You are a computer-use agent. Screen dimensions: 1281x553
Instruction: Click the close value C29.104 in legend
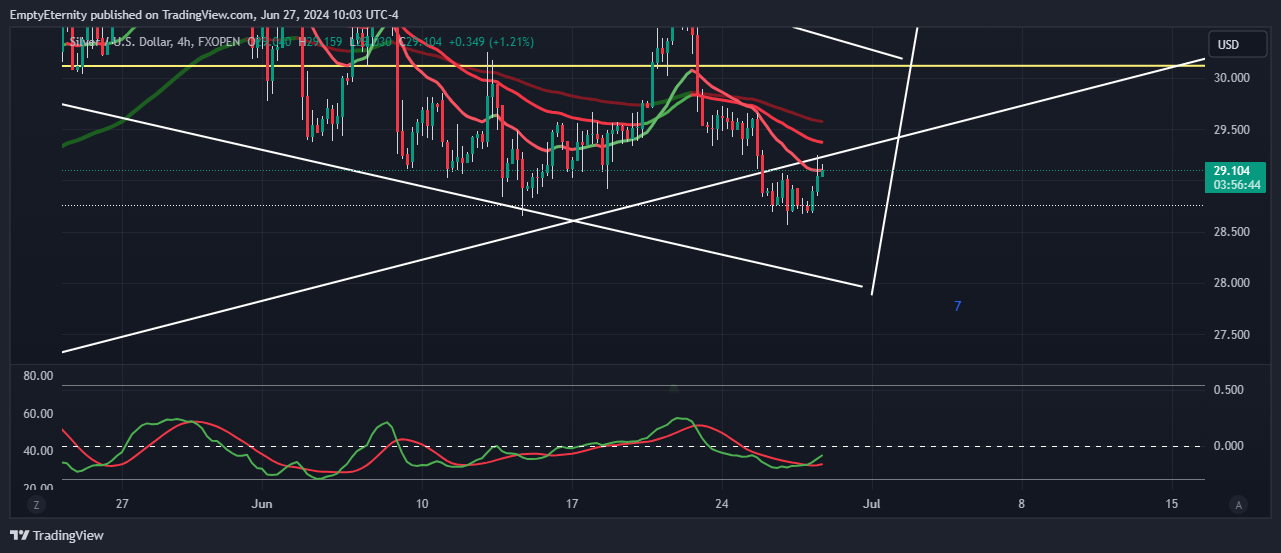click(x=421, y=42)
